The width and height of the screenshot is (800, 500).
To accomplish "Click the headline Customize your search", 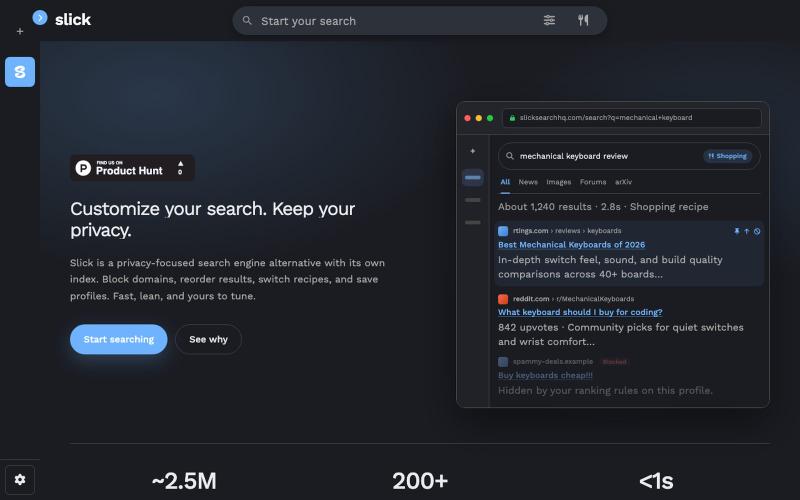I will click(212, 219).
